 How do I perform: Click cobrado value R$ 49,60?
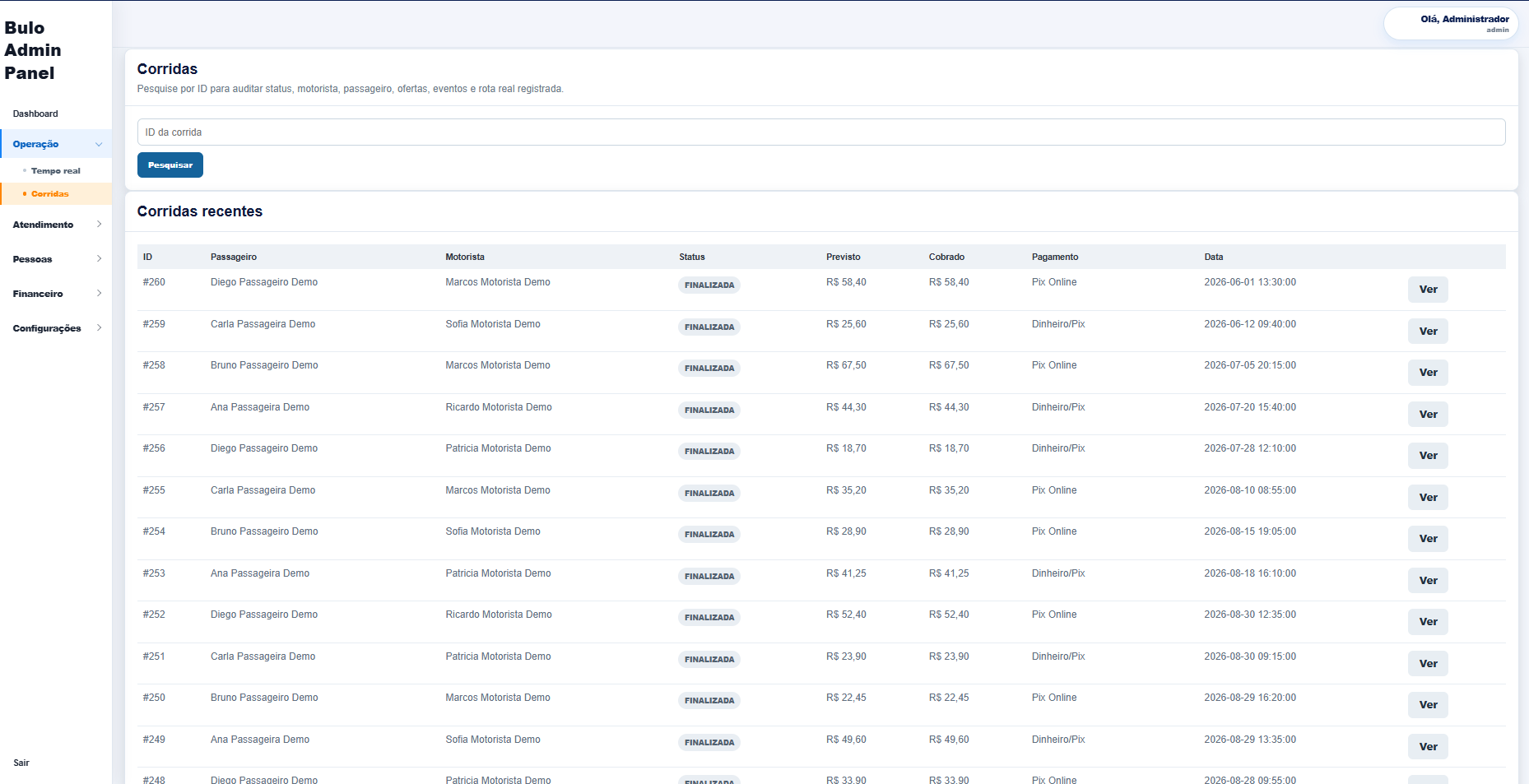(x=949, y=740)
